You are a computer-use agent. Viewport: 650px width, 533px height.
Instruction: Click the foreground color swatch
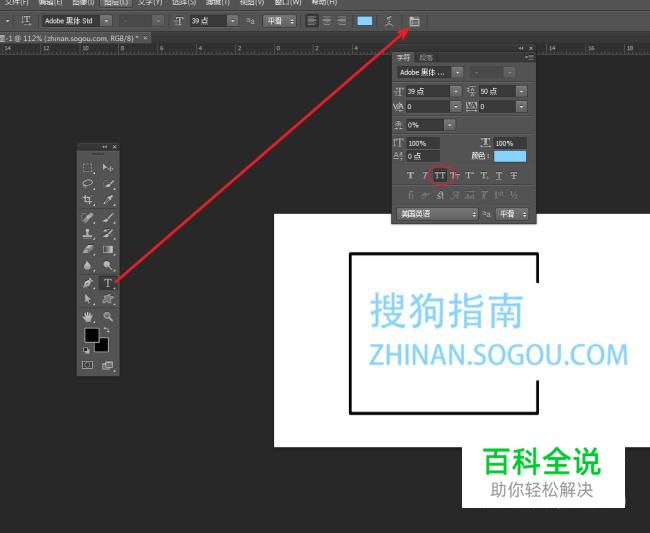point(92,335)
